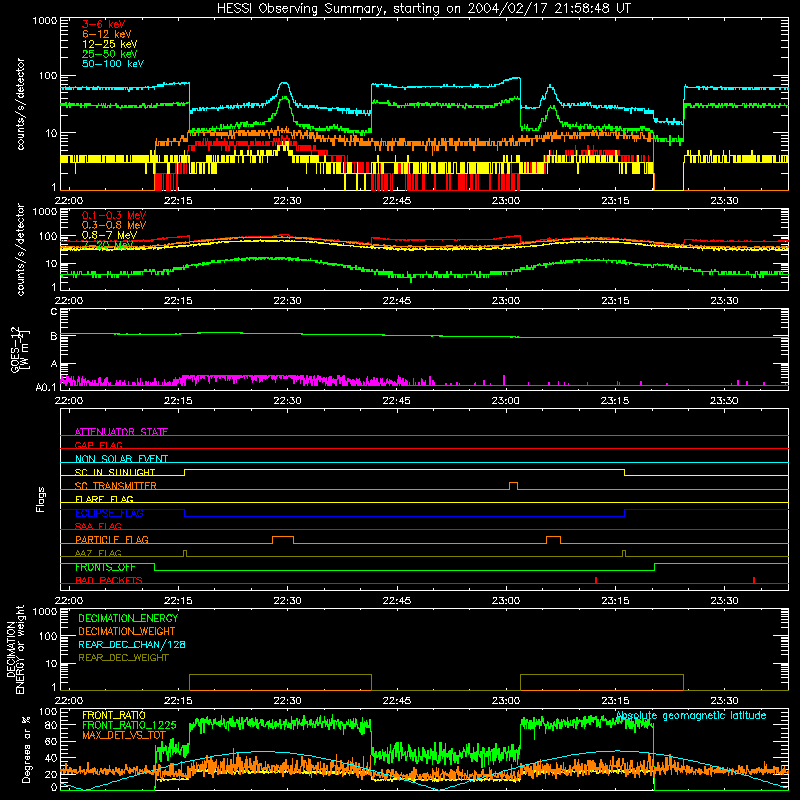The width and height of the screenshot is (800, 800).
Task: Pick the ECLIPSE_FLAG label
Action: point(109,513)
